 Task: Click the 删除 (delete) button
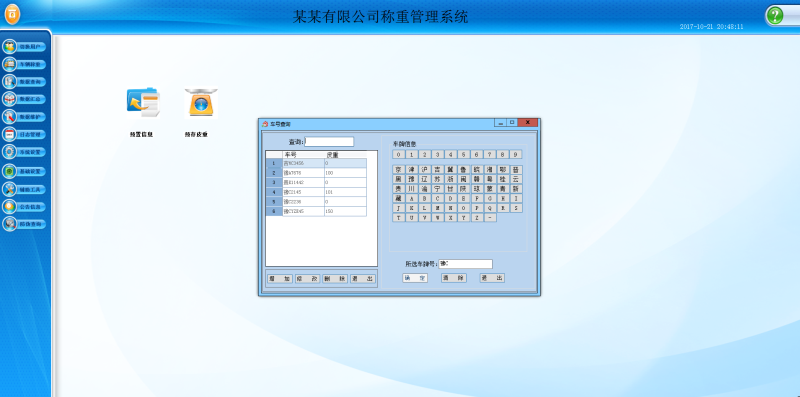coord(335,279)
